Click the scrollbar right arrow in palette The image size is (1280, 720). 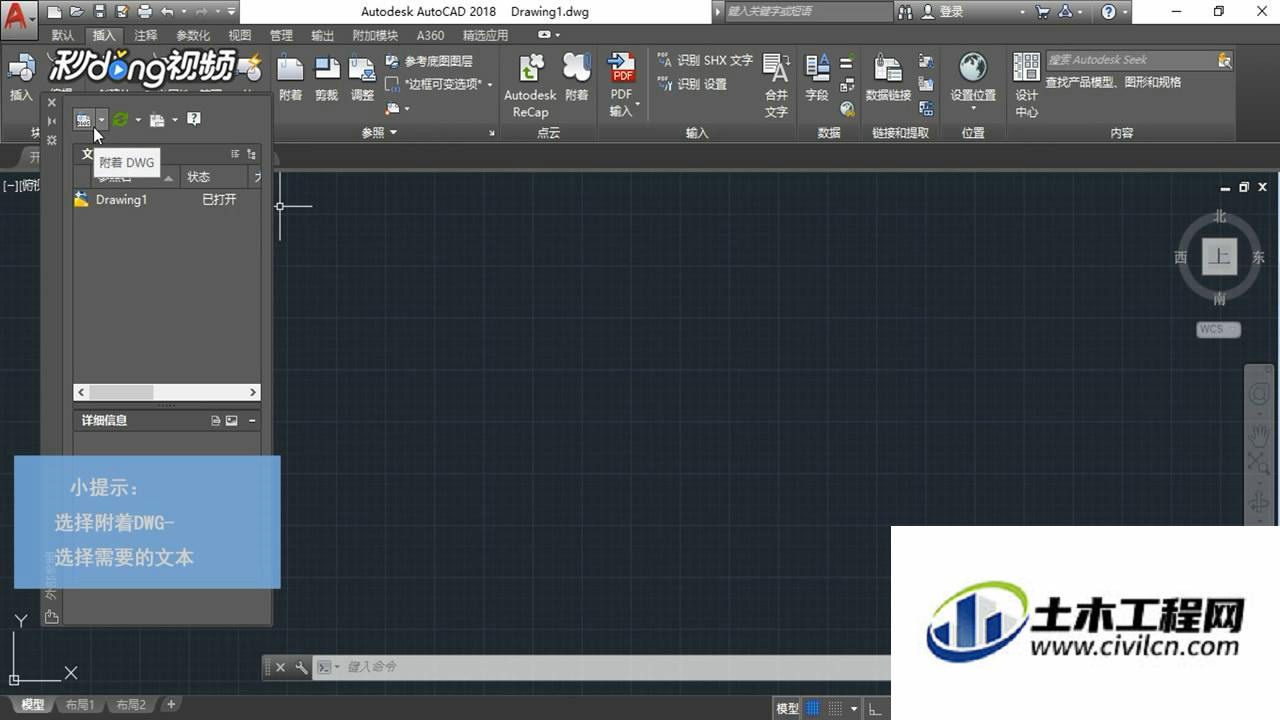tap(253, 393)
